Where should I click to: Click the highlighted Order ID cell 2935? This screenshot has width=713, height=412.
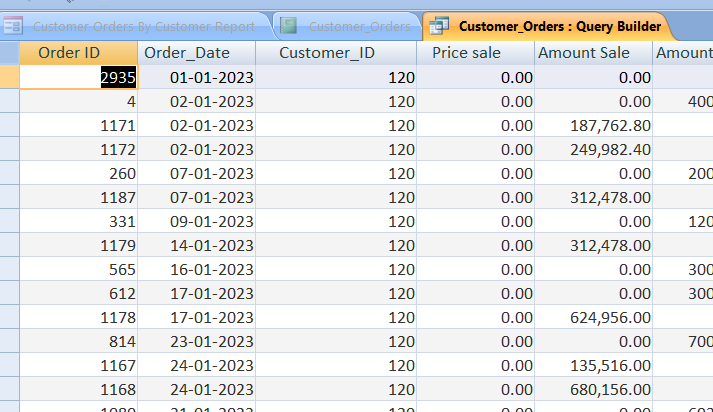tap(78, 77)
